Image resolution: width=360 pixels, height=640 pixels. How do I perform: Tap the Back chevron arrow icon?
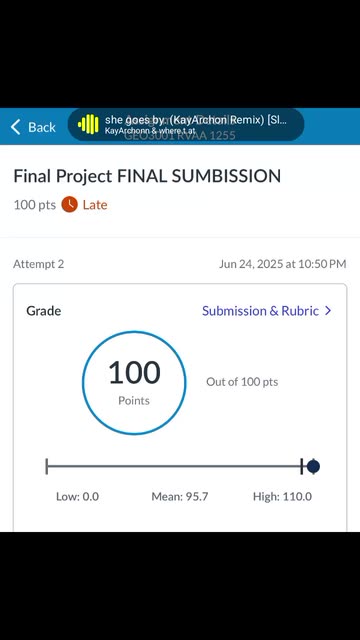pyautogui.click(x=16, y=127)
